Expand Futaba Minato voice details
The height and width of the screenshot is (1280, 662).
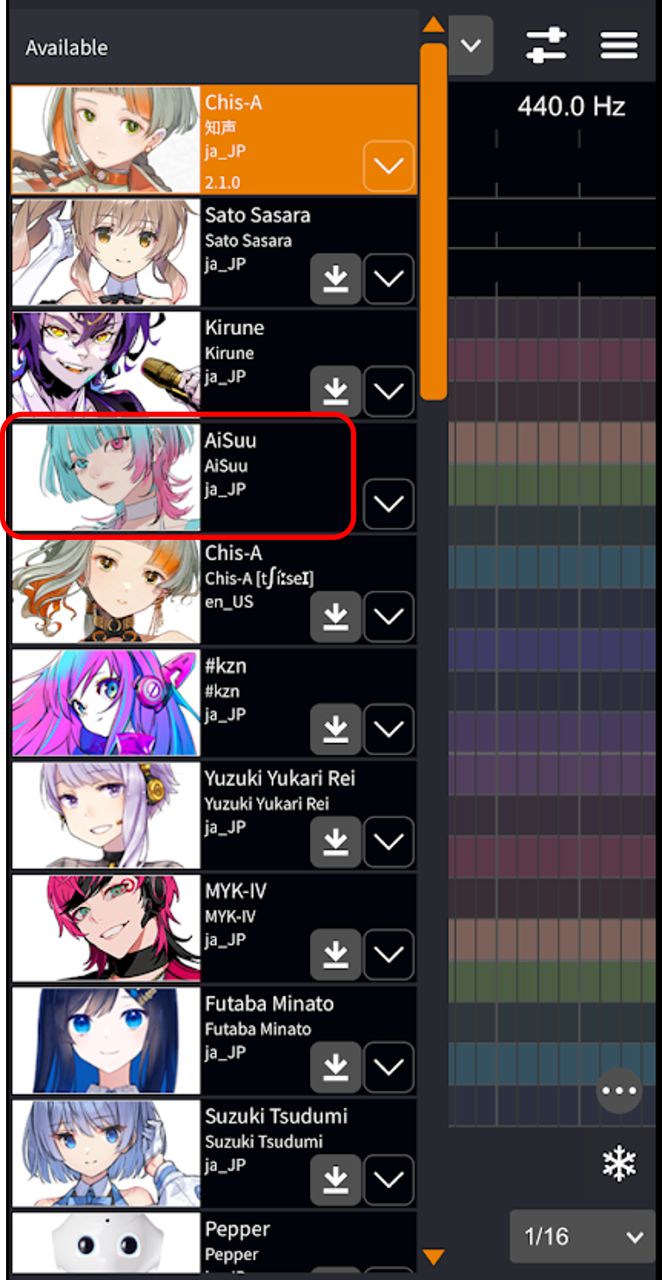tap(389, 1068)
